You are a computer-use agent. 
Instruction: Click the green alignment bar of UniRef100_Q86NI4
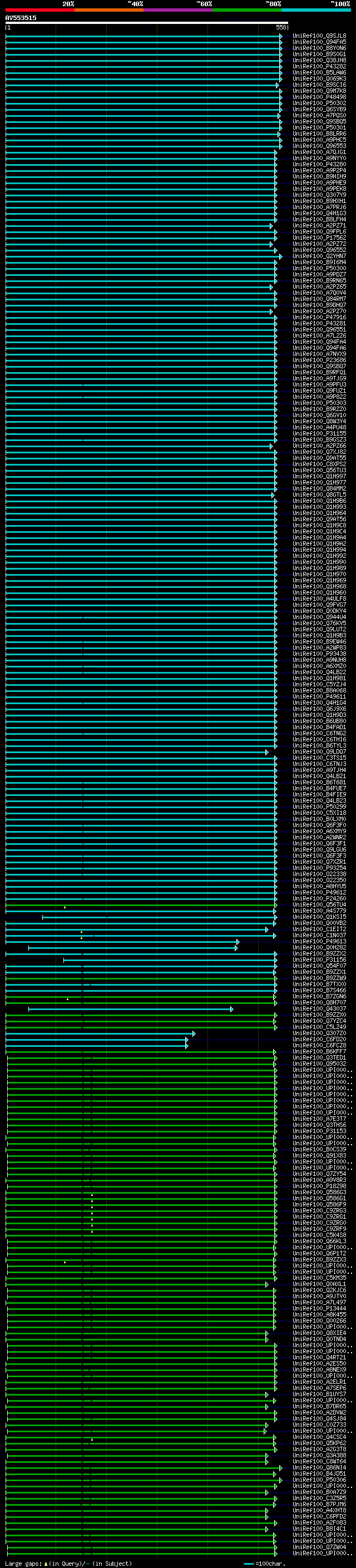pos(145,1467)
